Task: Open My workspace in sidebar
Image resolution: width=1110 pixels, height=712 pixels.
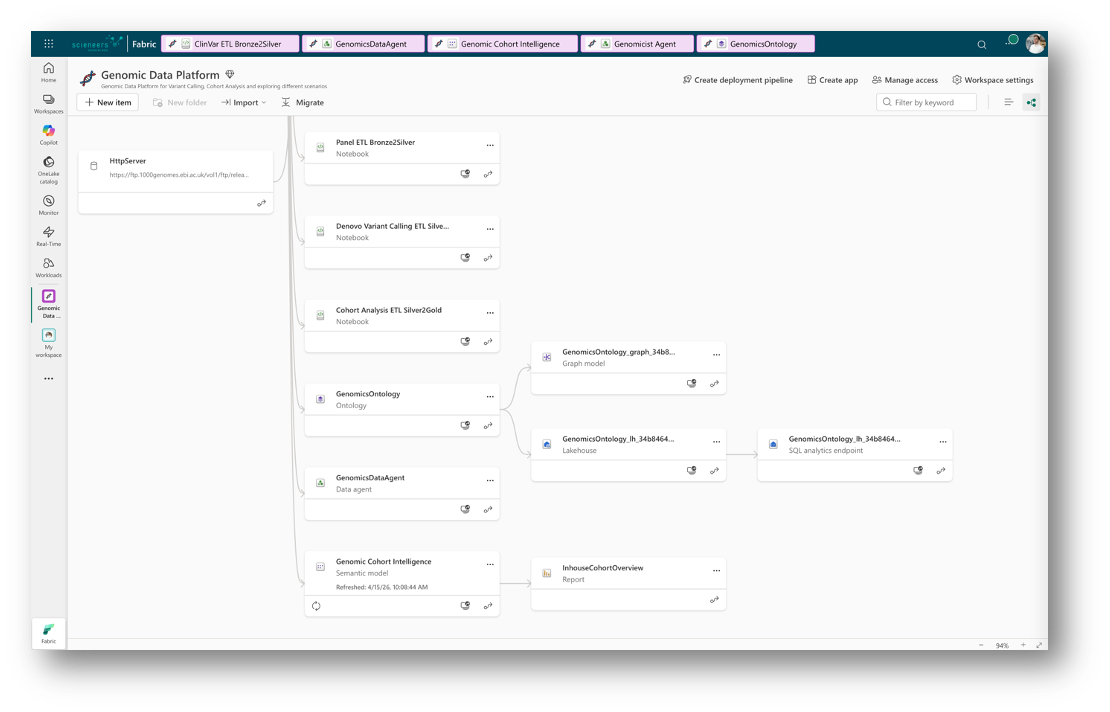Action: (48, 343)
